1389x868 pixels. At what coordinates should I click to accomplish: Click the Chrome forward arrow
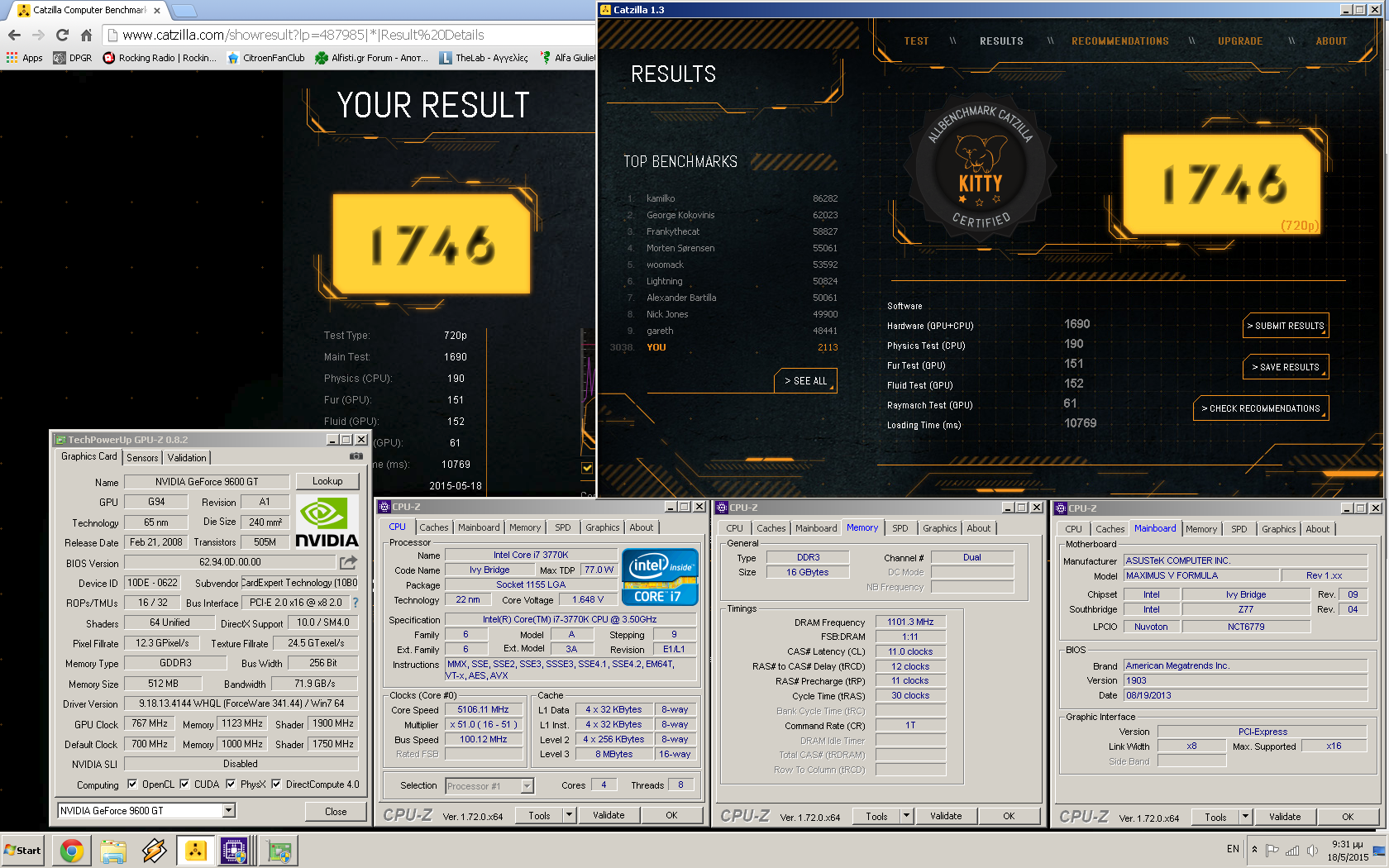click(x=38, y=35)
